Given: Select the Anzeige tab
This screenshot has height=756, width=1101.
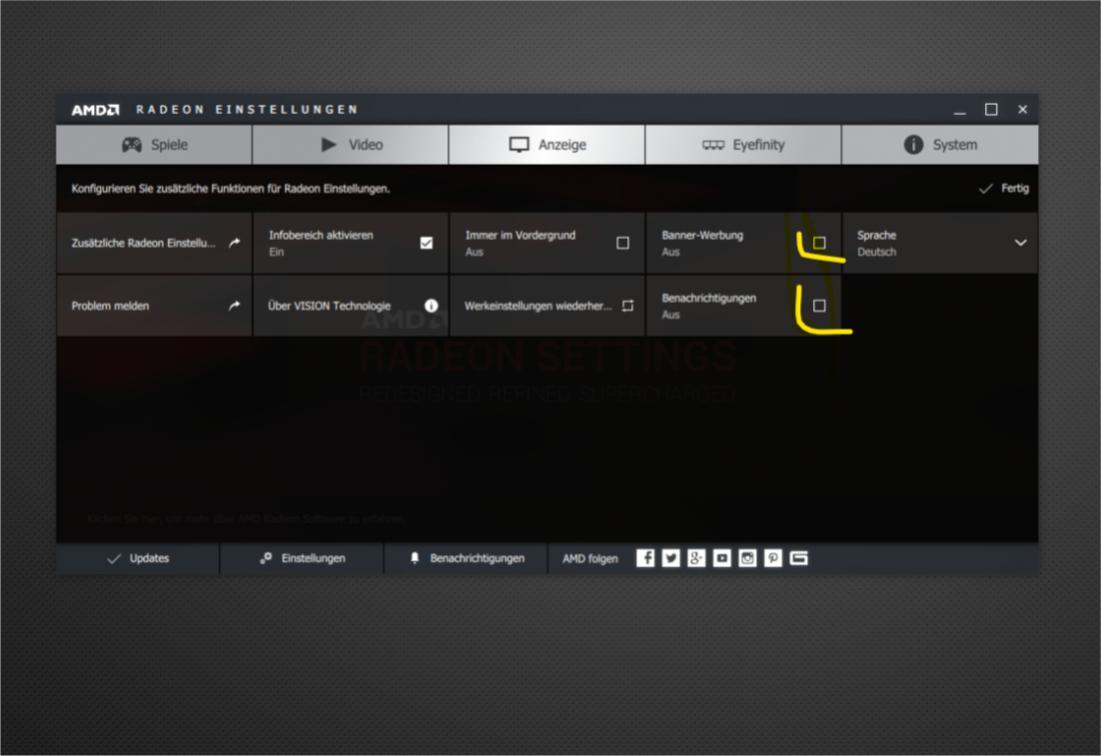Looking at the screenshot, I should [x=546, y=145].
